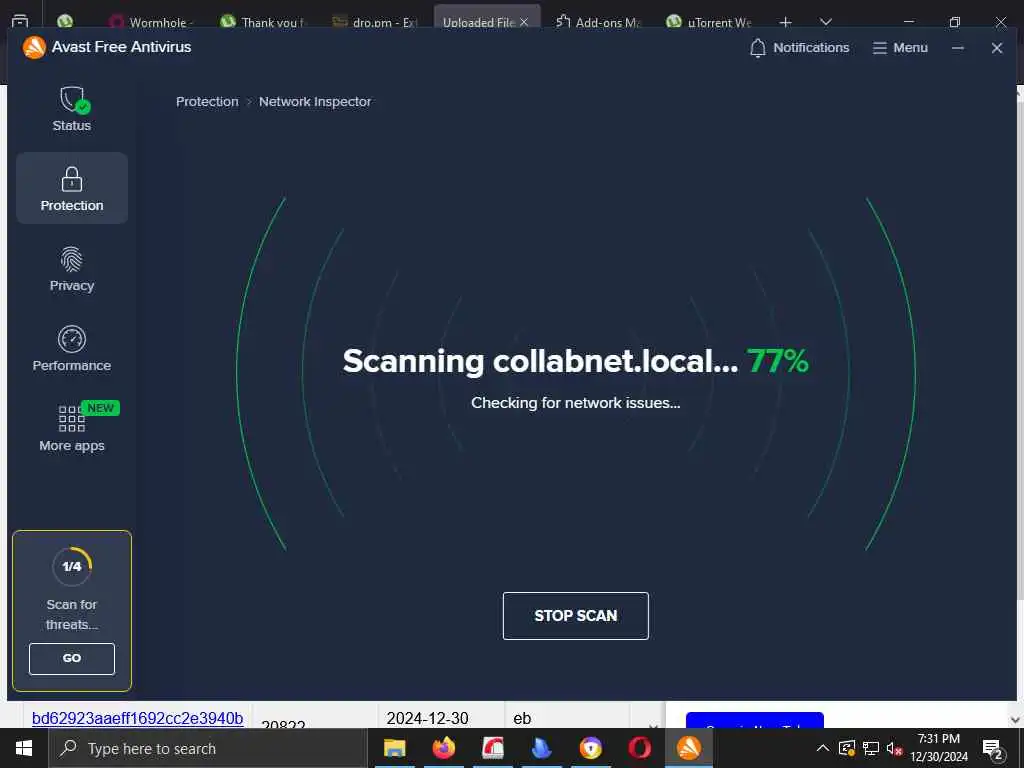Click the 1/4 scan progress ring
The height and width of the screenshot is (768, 1024).
pyautogui.click(x=72, y=566)
